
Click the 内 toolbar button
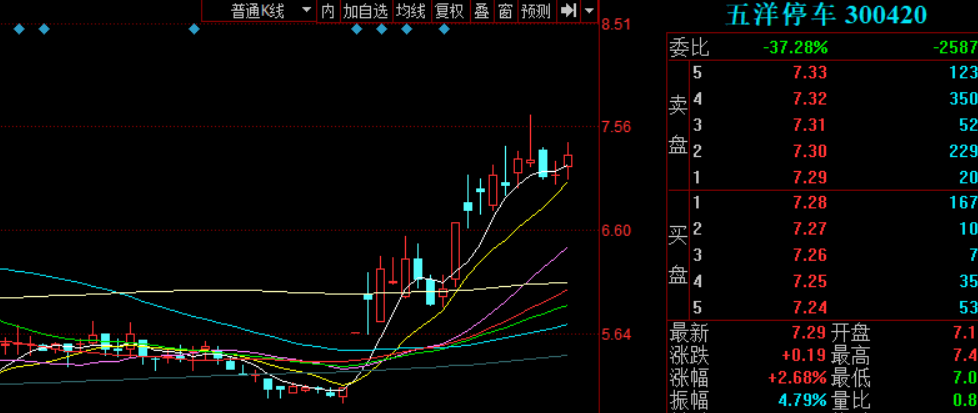[328, 11]
